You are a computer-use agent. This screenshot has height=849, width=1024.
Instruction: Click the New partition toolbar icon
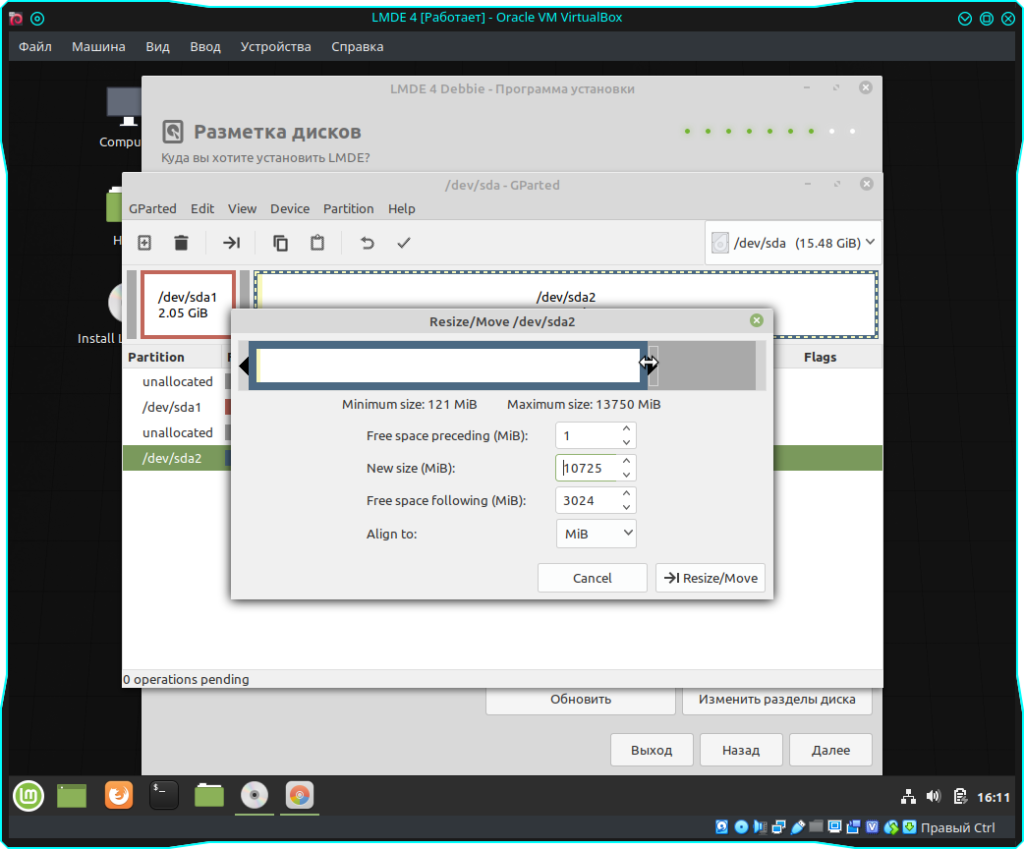click(x=144, y=243)
